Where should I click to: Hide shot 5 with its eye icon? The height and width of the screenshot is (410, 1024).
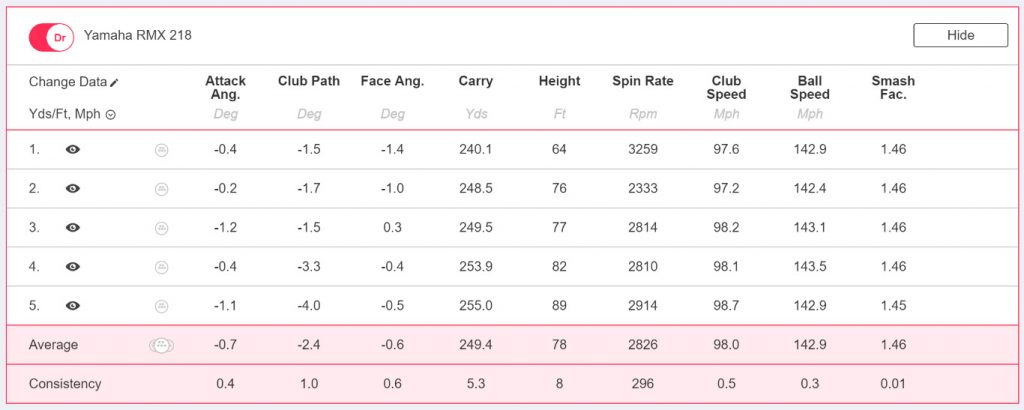(x=73, y=306)
